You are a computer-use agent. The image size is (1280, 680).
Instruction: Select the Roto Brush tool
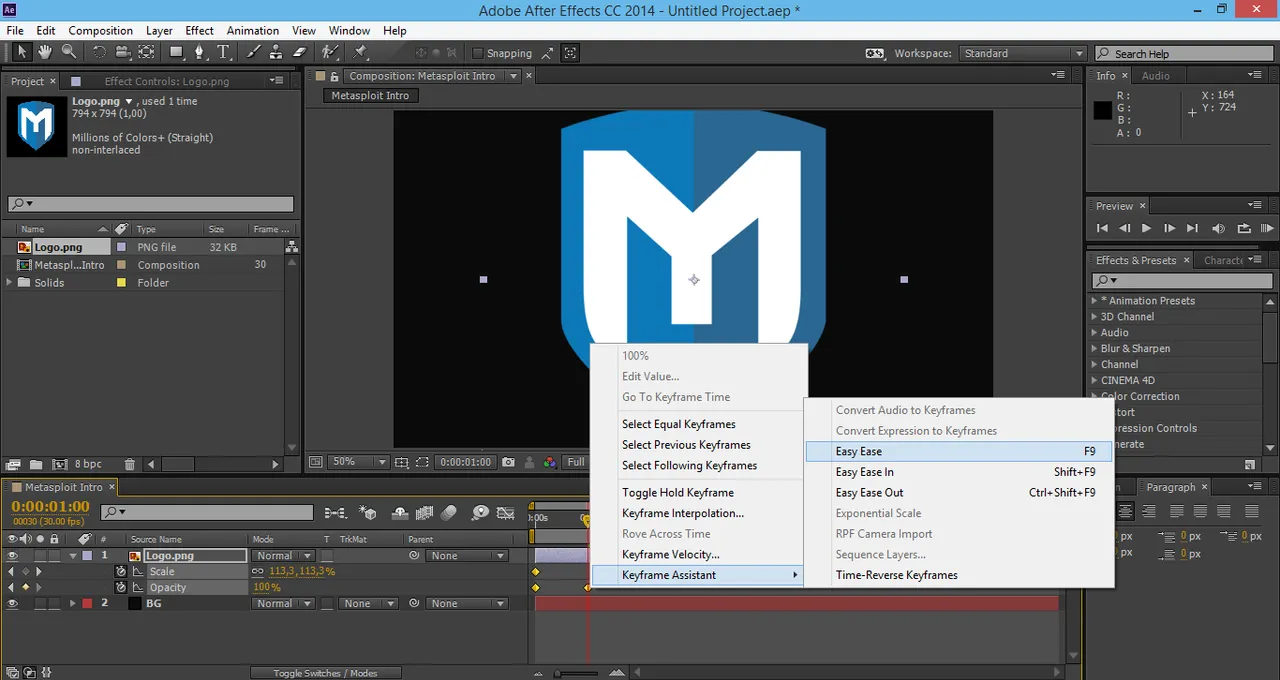point(330,53)
